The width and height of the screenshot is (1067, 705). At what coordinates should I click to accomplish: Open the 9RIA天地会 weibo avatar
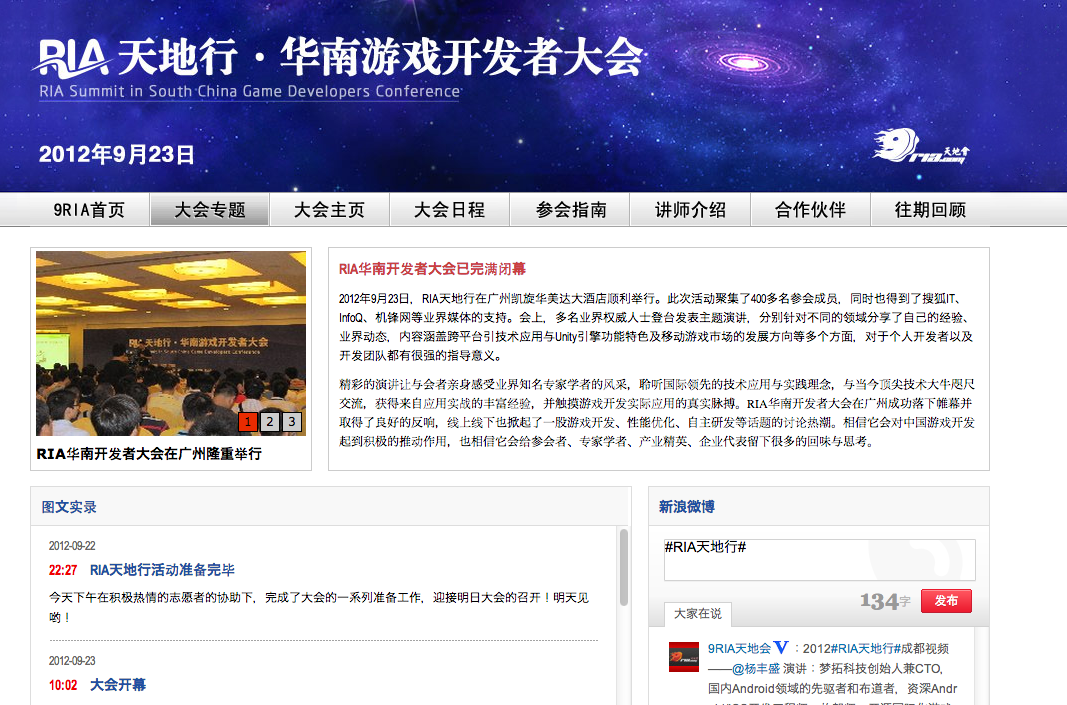[684, 657]
